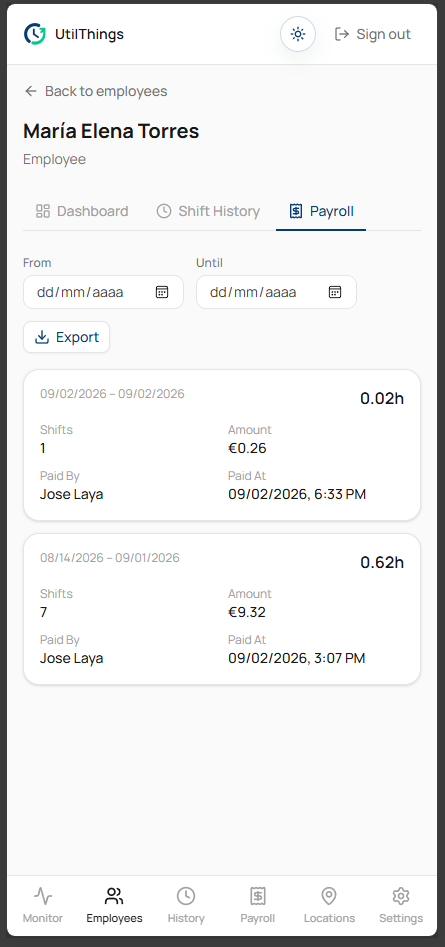Click the 0.02h total hours value
The image size is (445, 947).
coord(382,399)
